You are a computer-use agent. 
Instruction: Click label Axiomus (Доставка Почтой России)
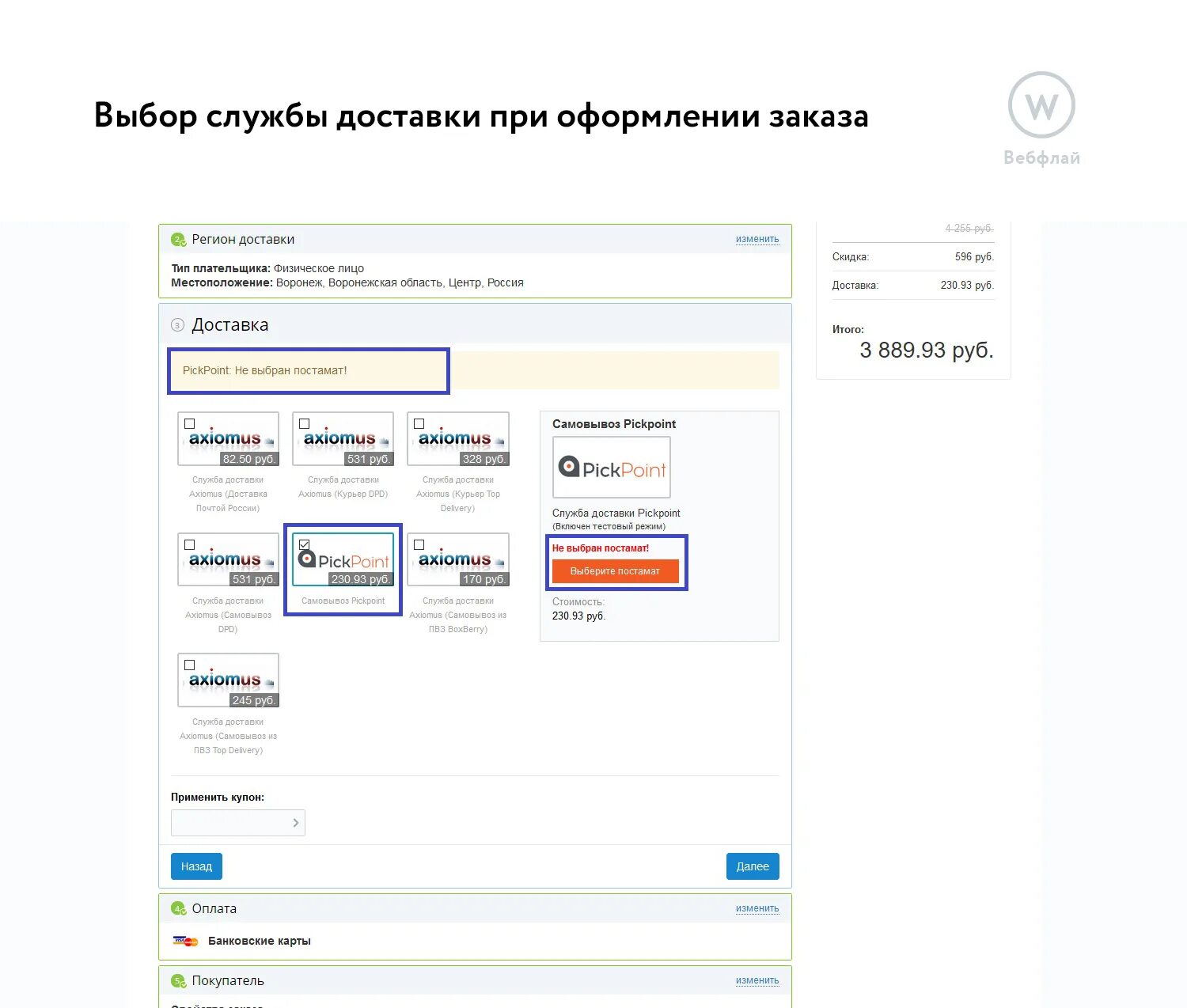click(x=228, y=494)
